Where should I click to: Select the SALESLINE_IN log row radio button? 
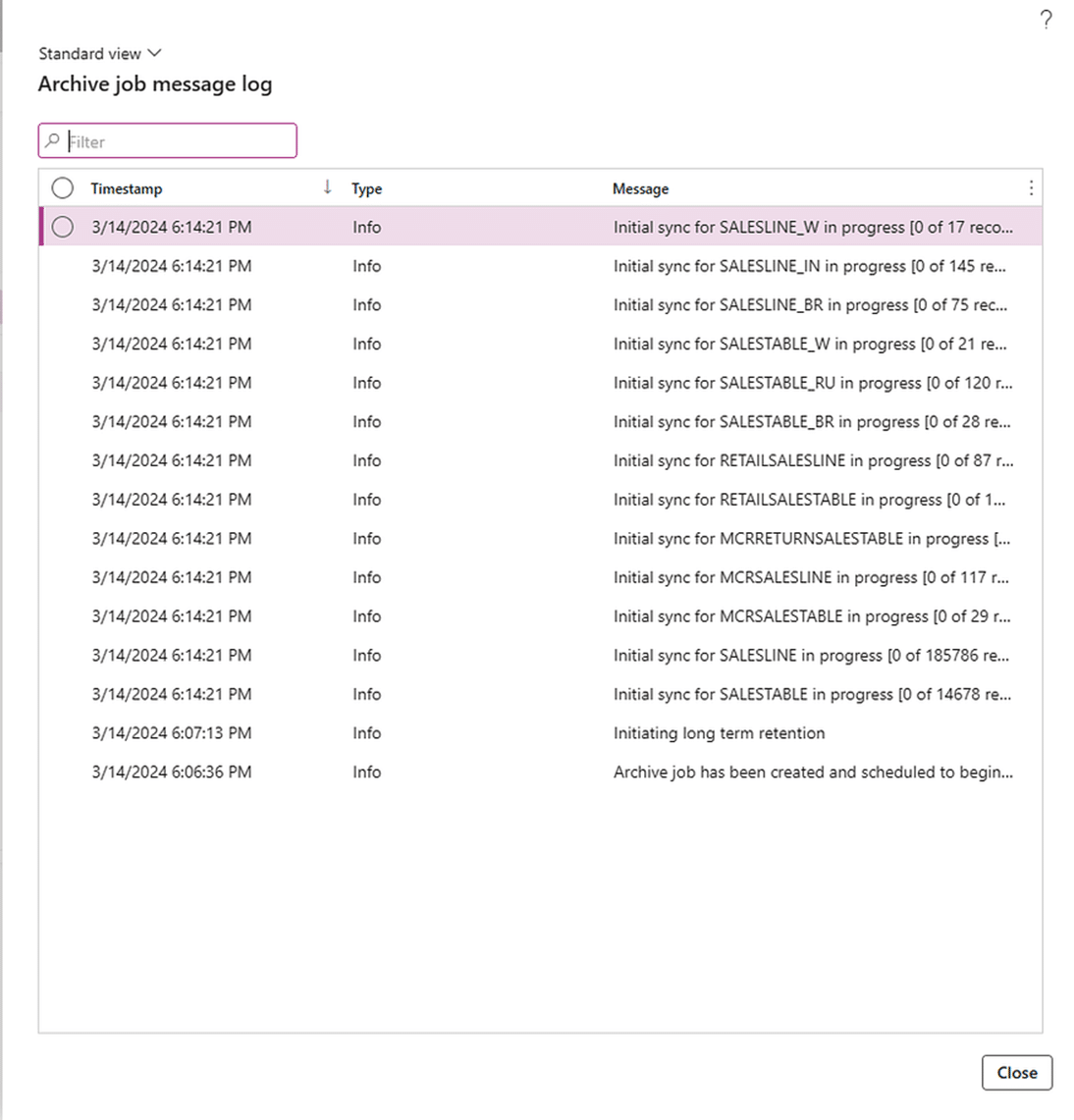click(x=63, y=266)
